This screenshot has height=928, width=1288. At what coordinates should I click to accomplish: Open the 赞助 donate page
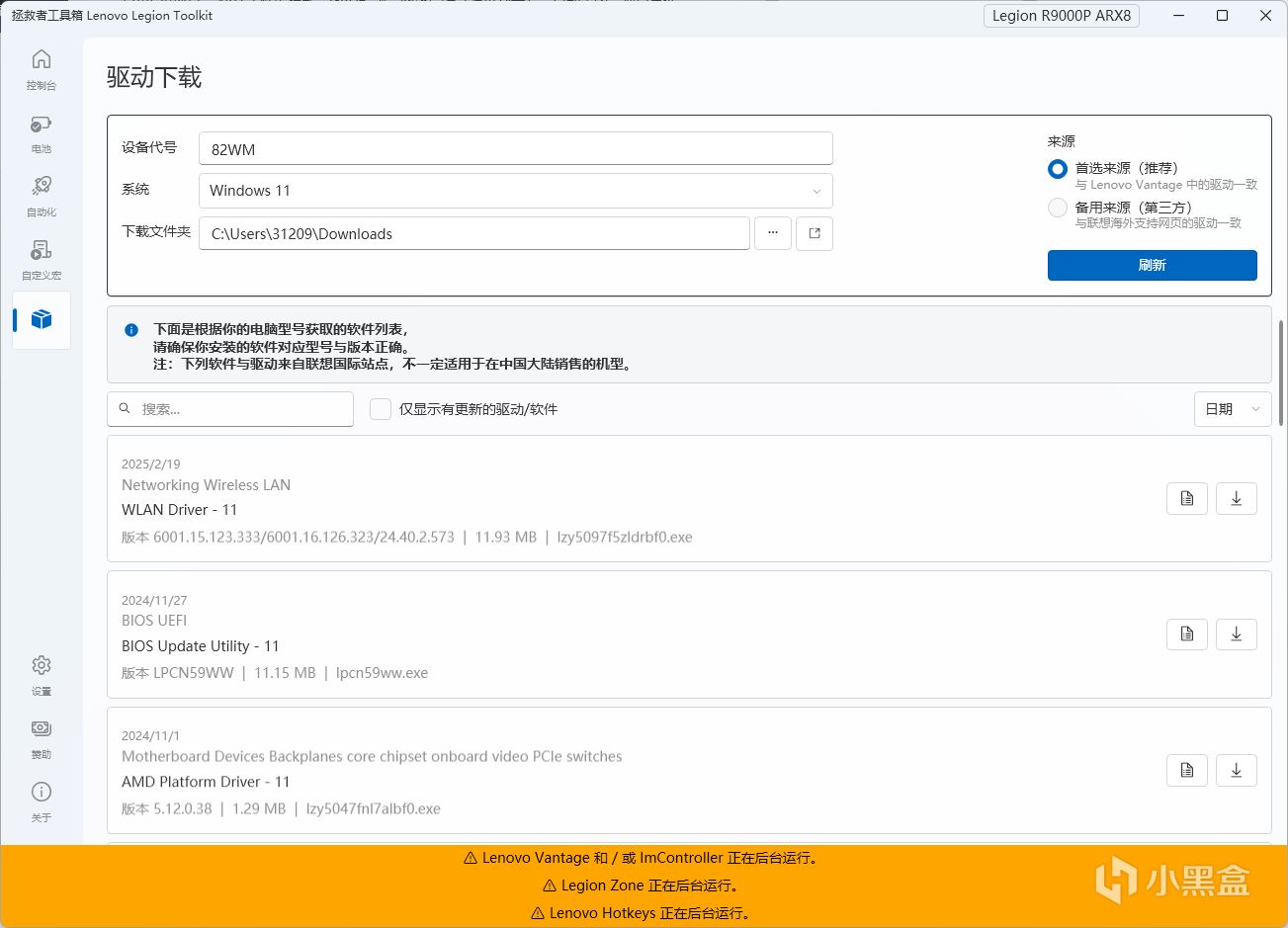coord(42,738)
